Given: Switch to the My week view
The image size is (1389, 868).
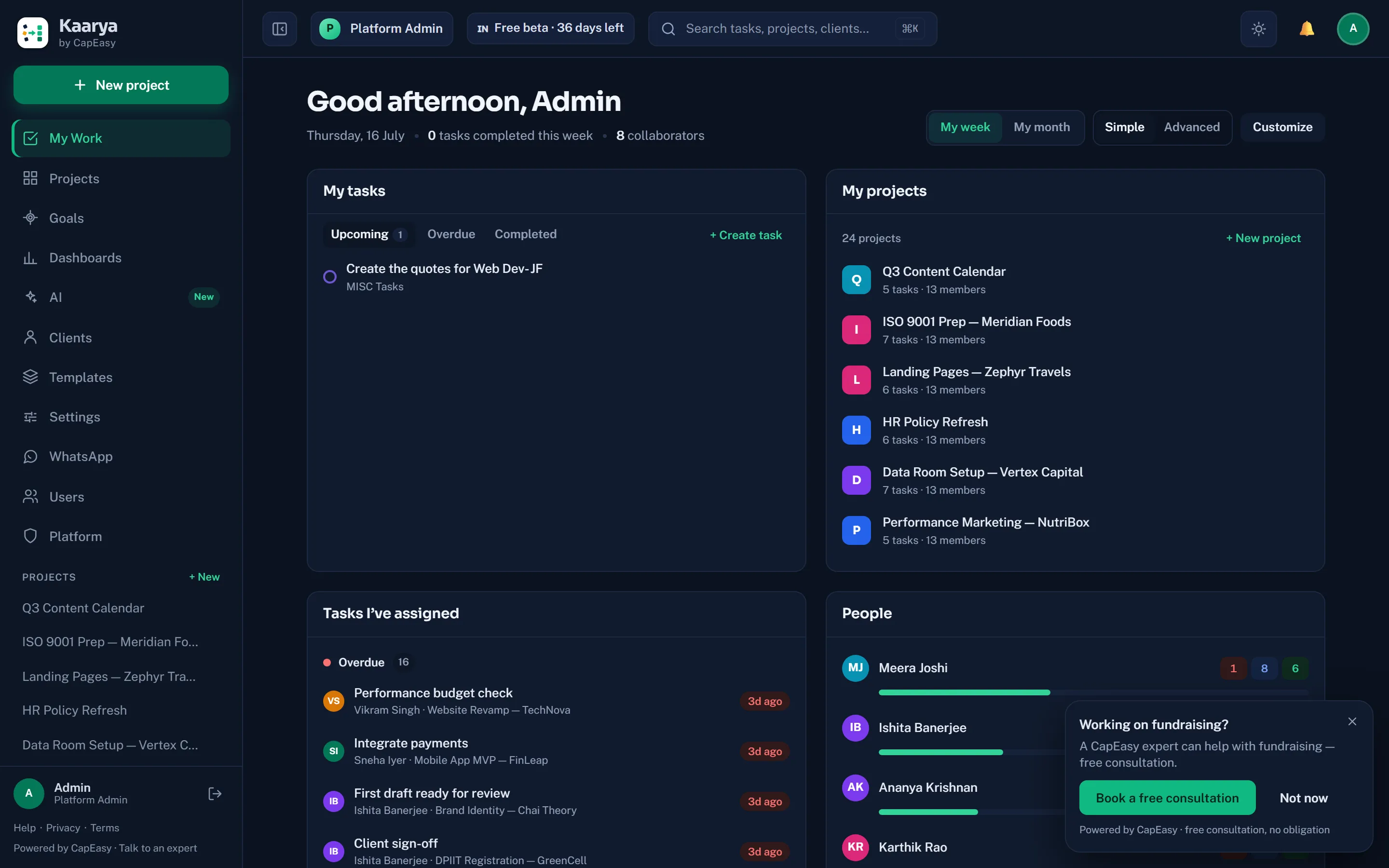Looking at the screenshot, I should coord(965,127).
